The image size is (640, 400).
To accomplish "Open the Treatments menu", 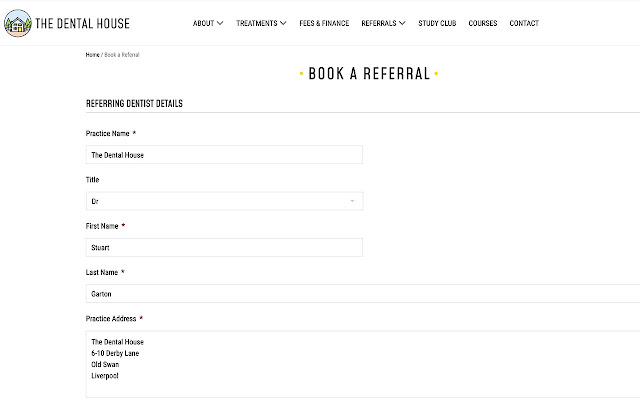I will coord(256,23).
